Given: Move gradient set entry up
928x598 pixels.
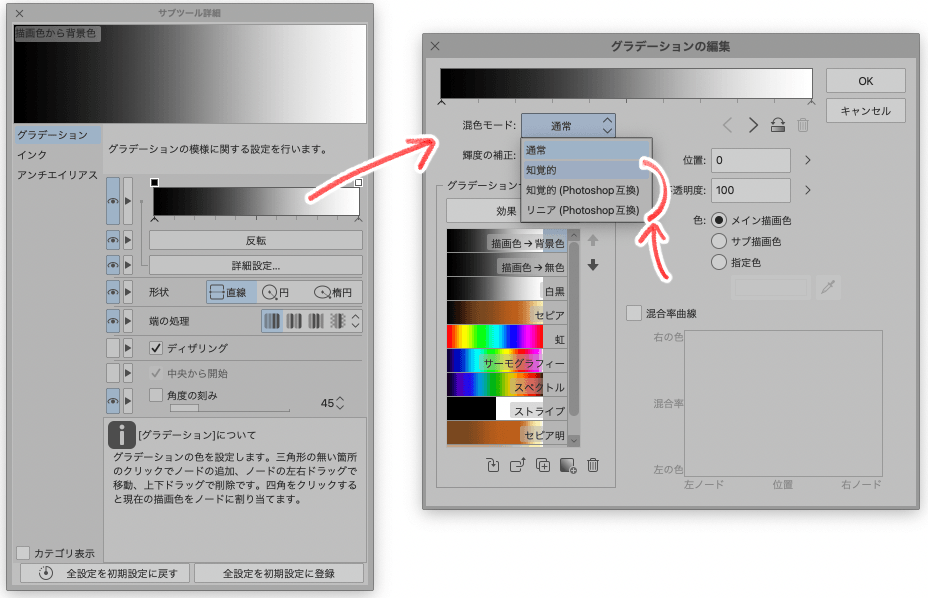Looking at the screenshot, I should click(x=593, y=240).
